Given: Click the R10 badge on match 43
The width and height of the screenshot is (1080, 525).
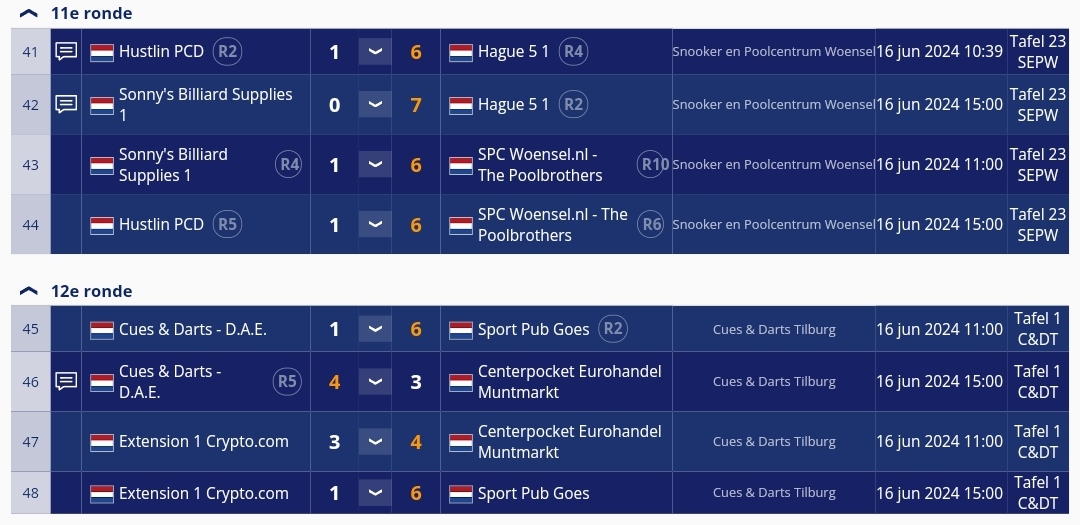Looking at the screenshot, I should point(653,164).
